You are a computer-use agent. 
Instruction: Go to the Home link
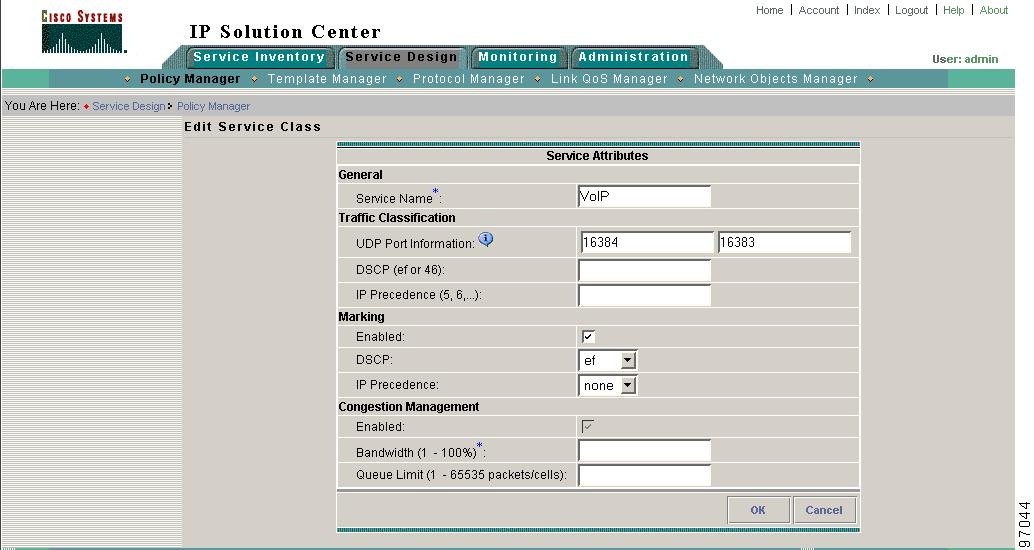tap(770, 11)
